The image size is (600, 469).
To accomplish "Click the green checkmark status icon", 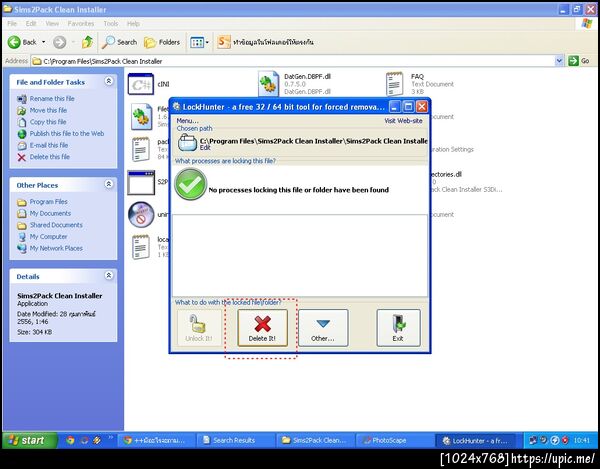I will [x=190, y=184].
